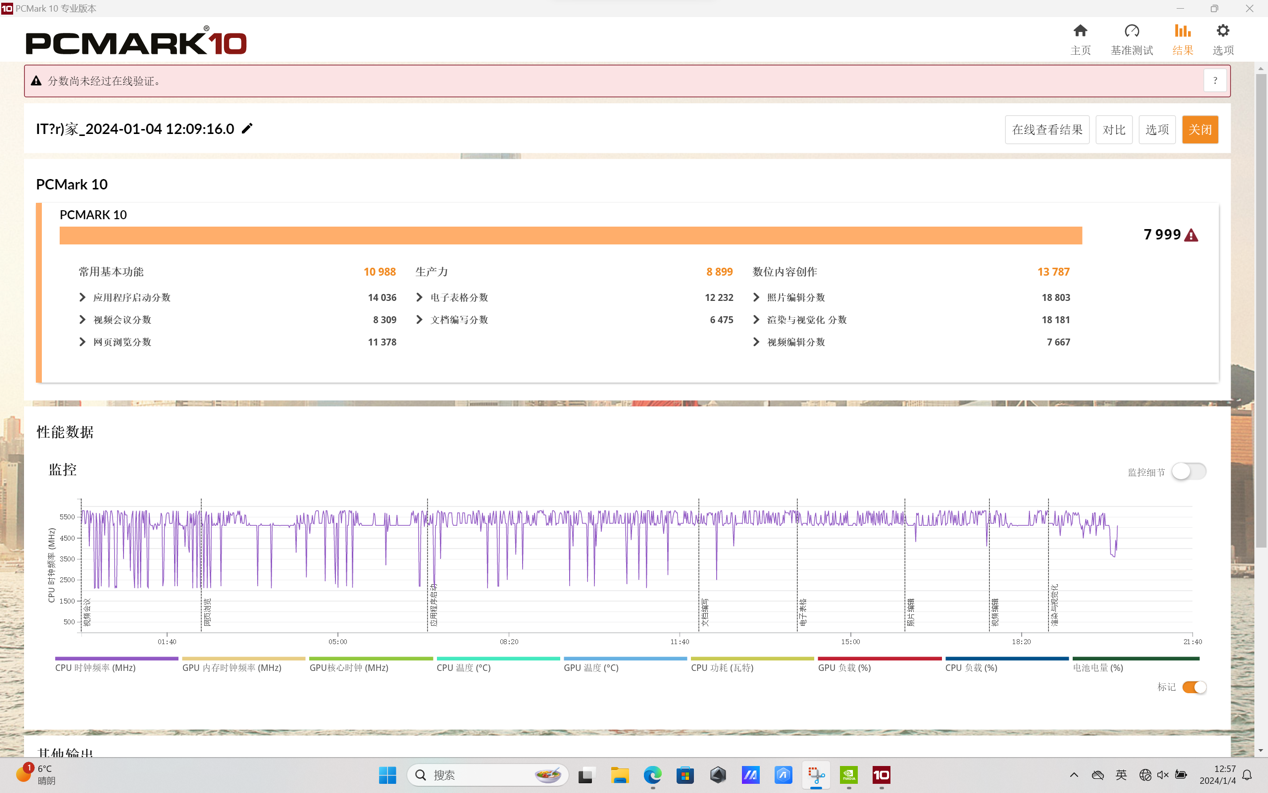Viewport: 1268px width, 793px height.
Task: Click the help question mark in warning banner
Action: point(1215,81)
